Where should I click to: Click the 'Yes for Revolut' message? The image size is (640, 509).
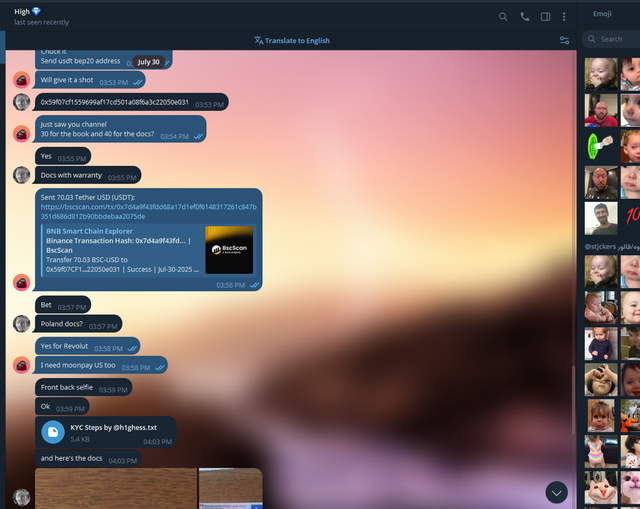tap(88, 346)
